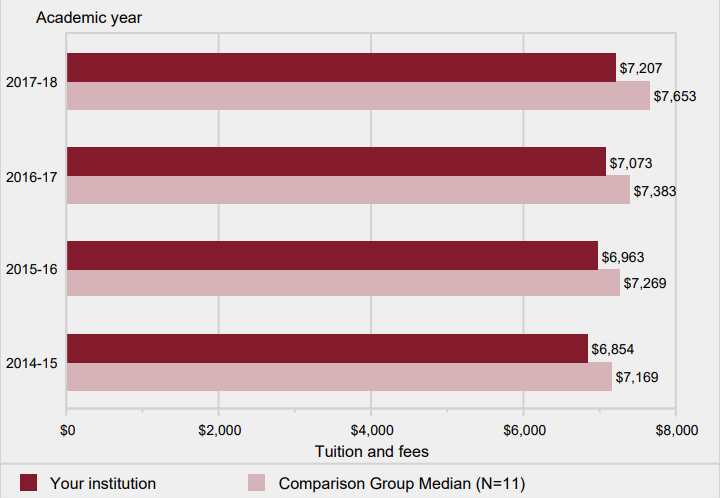Click the Academic year axis title
This screenshot has height=498, width=720.
[89, 18]
